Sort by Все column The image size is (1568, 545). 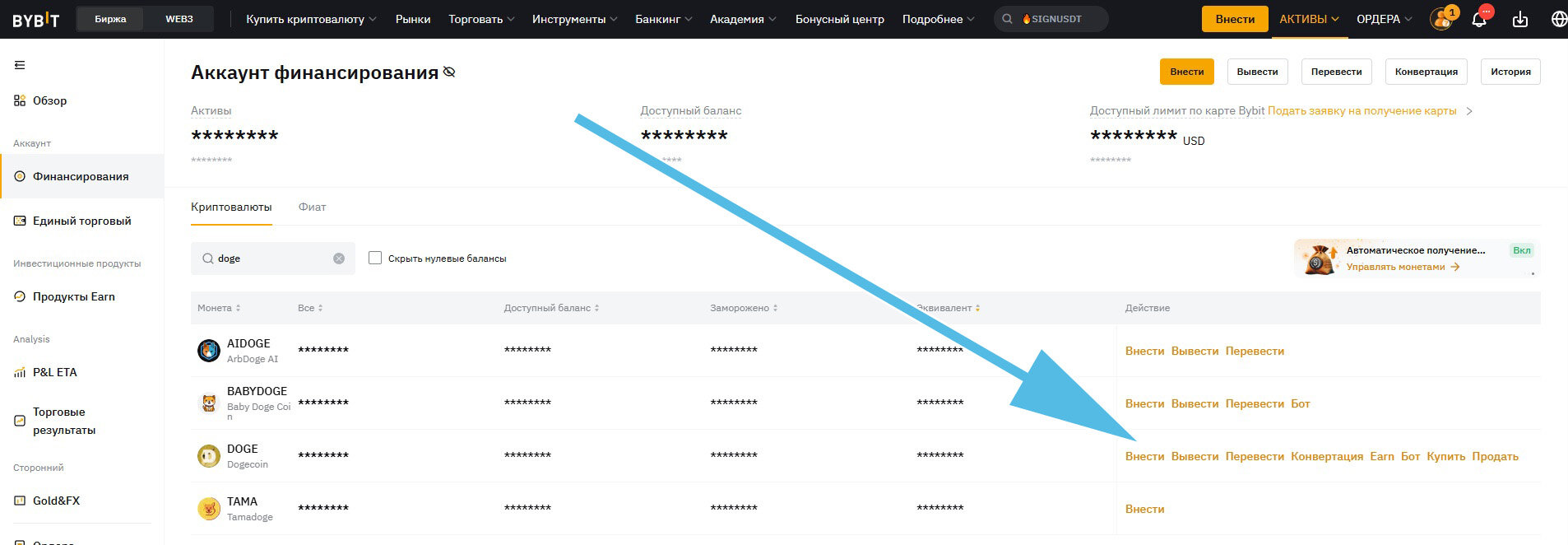pos(310,308)
